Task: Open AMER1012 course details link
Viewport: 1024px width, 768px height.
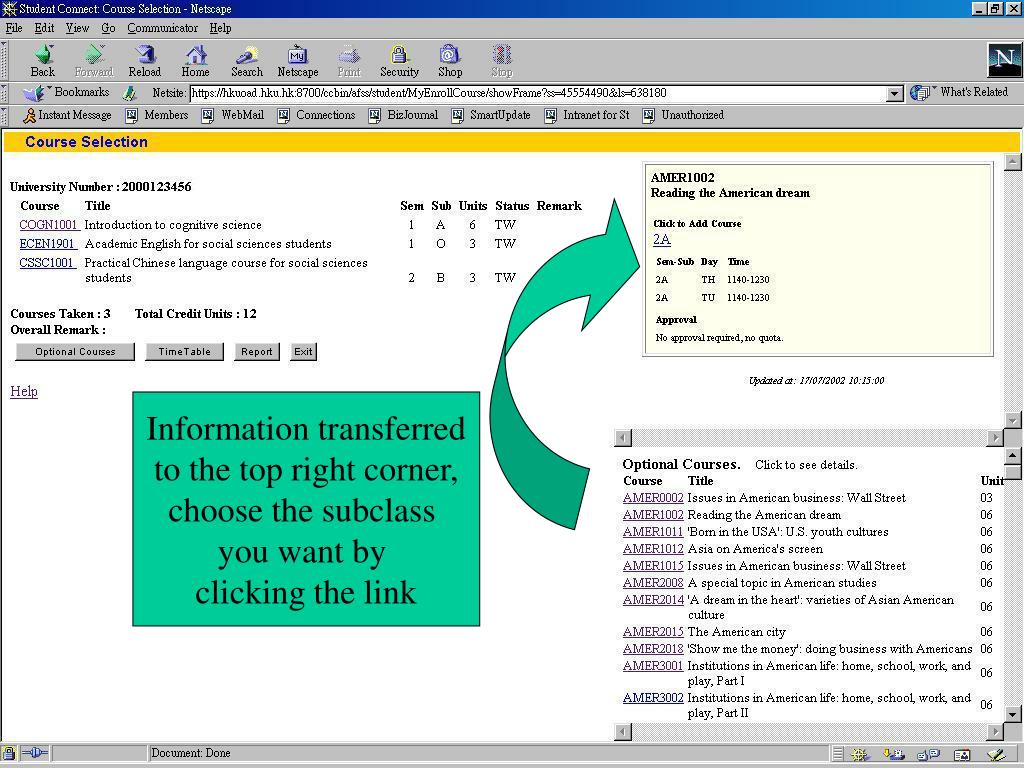Action: point(653,549)
